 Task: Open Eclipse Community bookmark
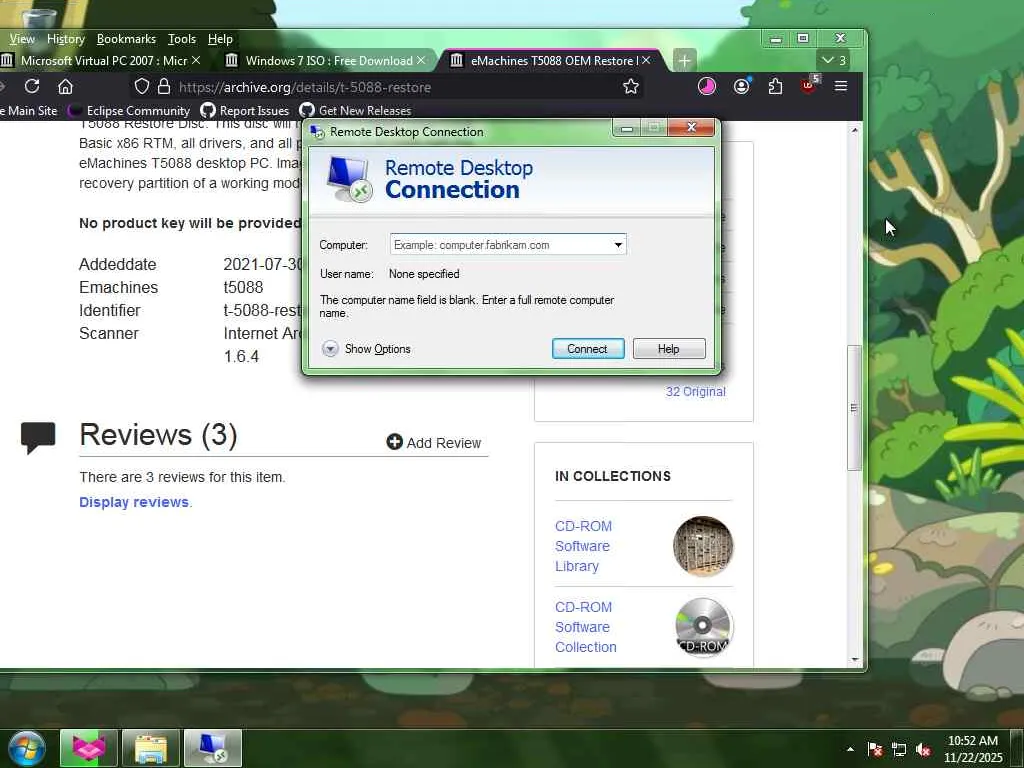pos(129,110)
